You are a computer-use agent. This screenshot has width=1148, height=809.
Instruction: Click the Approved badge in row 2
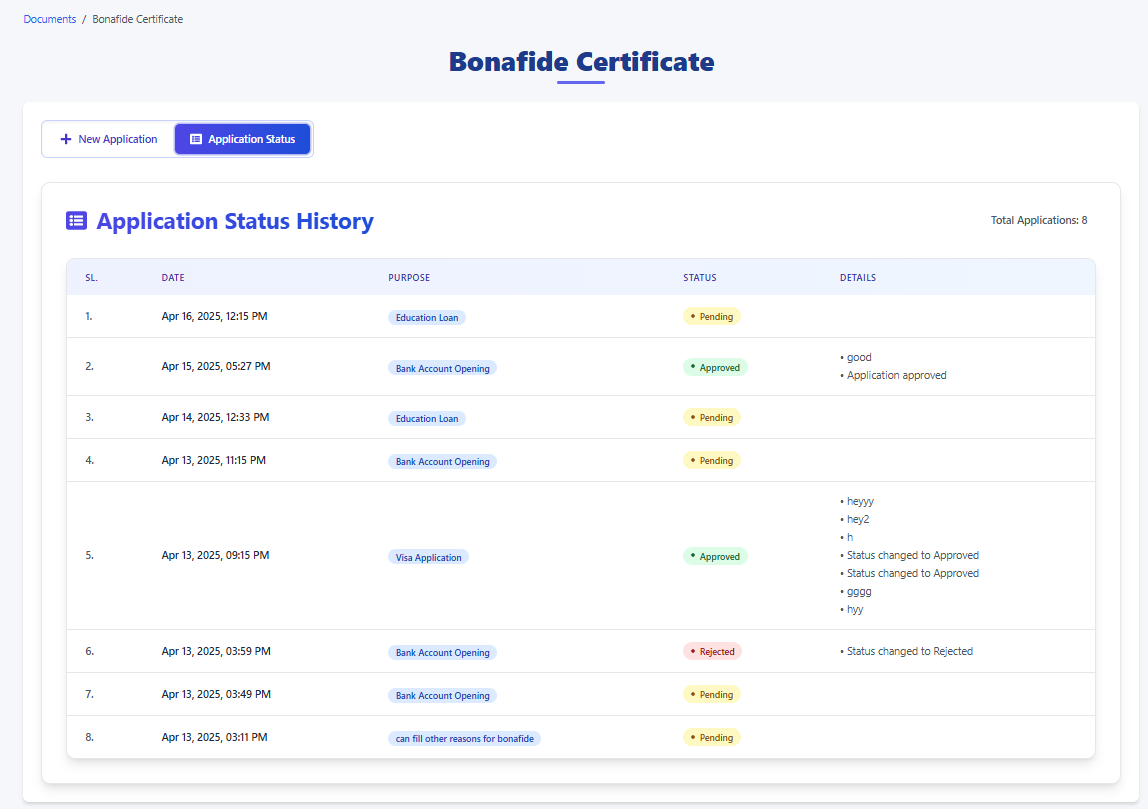coord(715,368)
